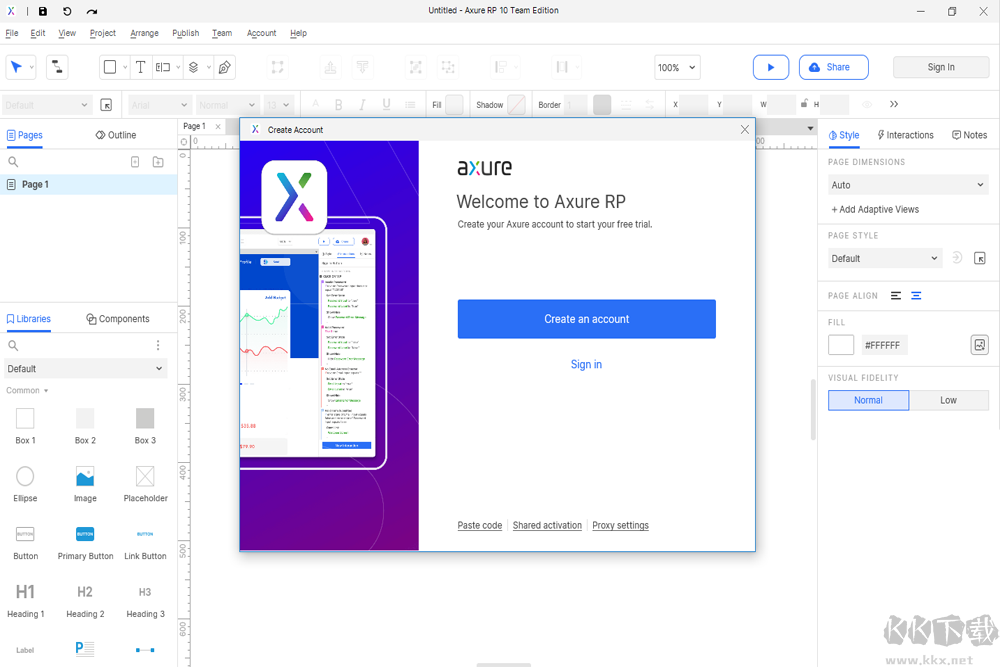
Task: Click the Create an account button
Action: (x=586, y=319)
